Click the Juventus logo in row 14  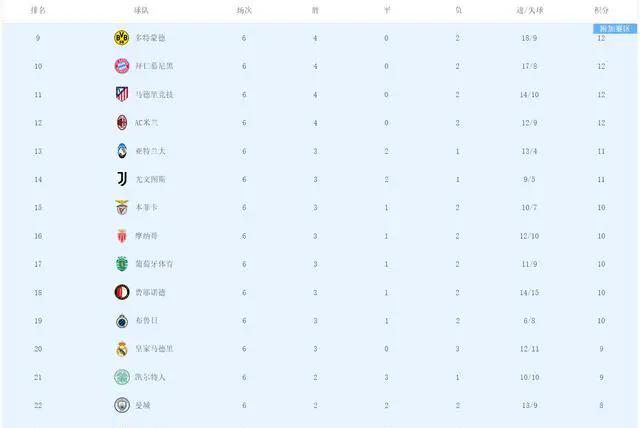pyautogui.click(x=122, y=179)
